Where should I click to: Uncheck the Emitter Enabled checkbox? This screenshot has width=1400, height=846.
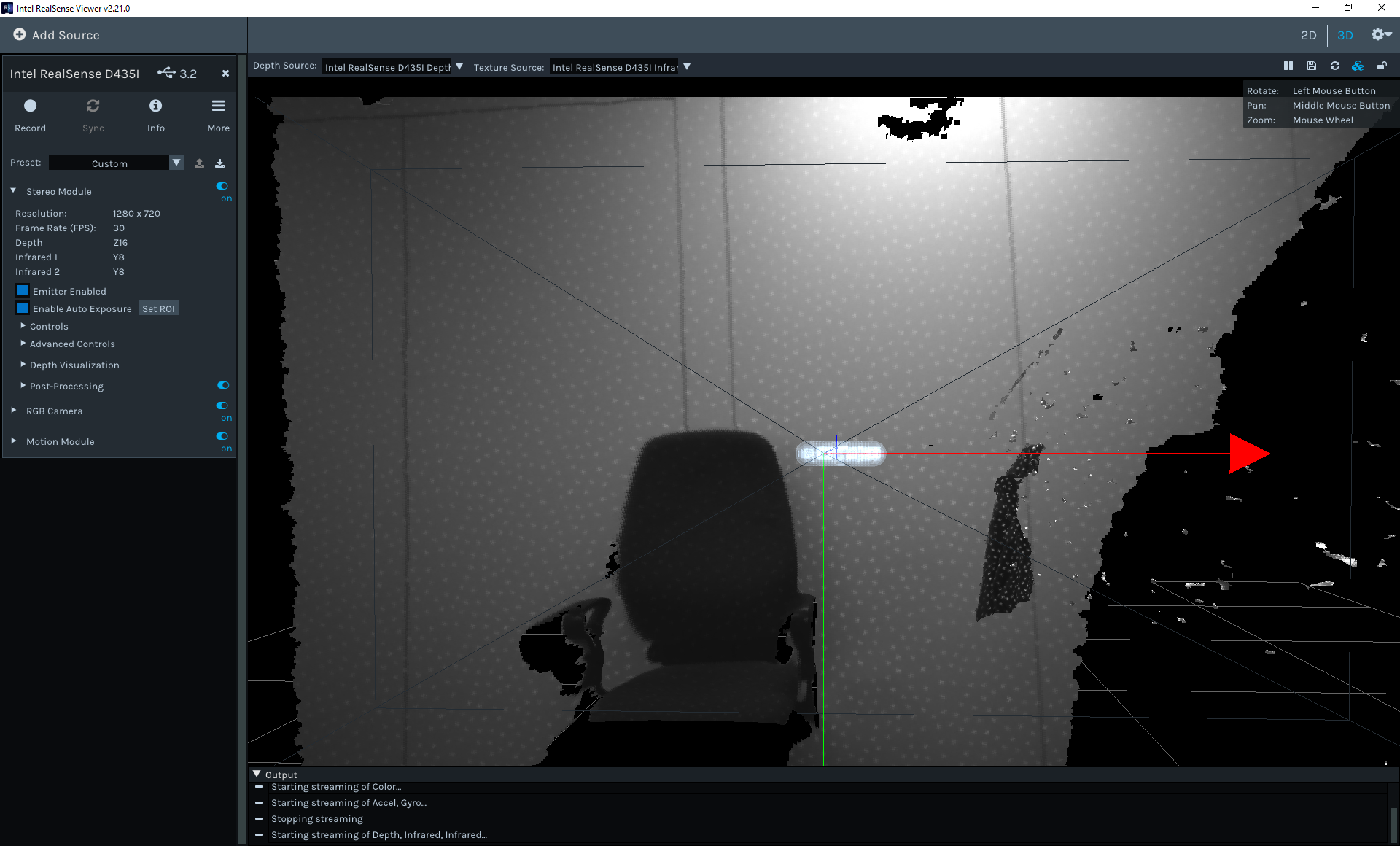click(23, 290)
